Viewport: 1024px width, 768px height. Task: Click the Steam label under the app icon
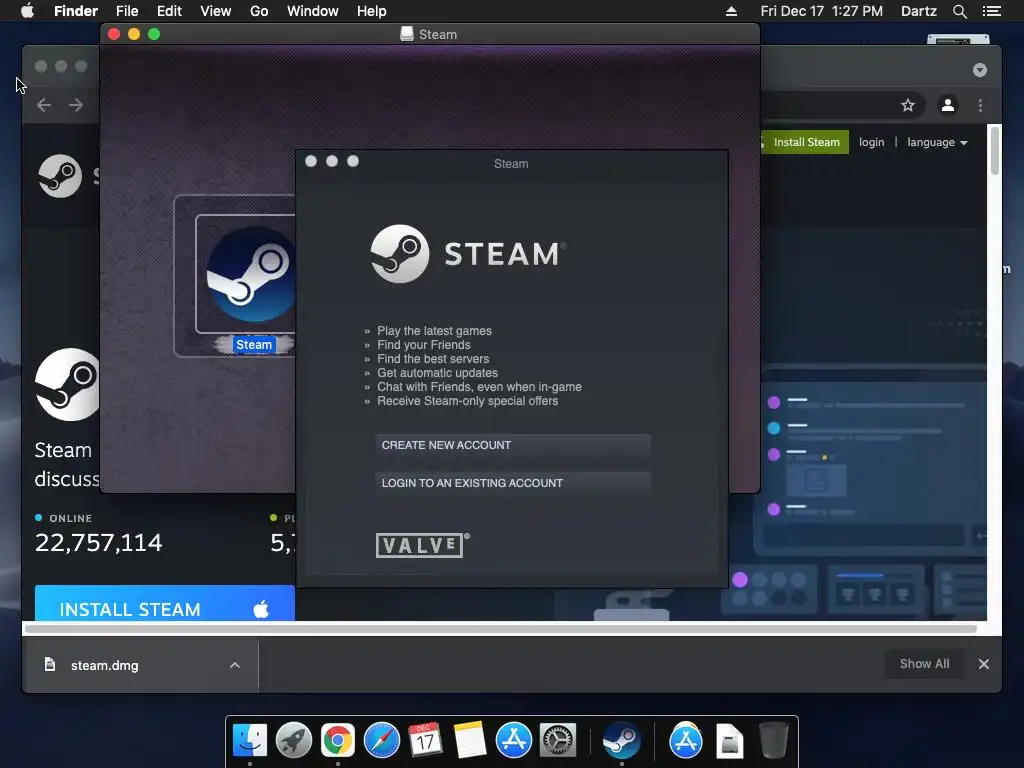pos(254,345)
